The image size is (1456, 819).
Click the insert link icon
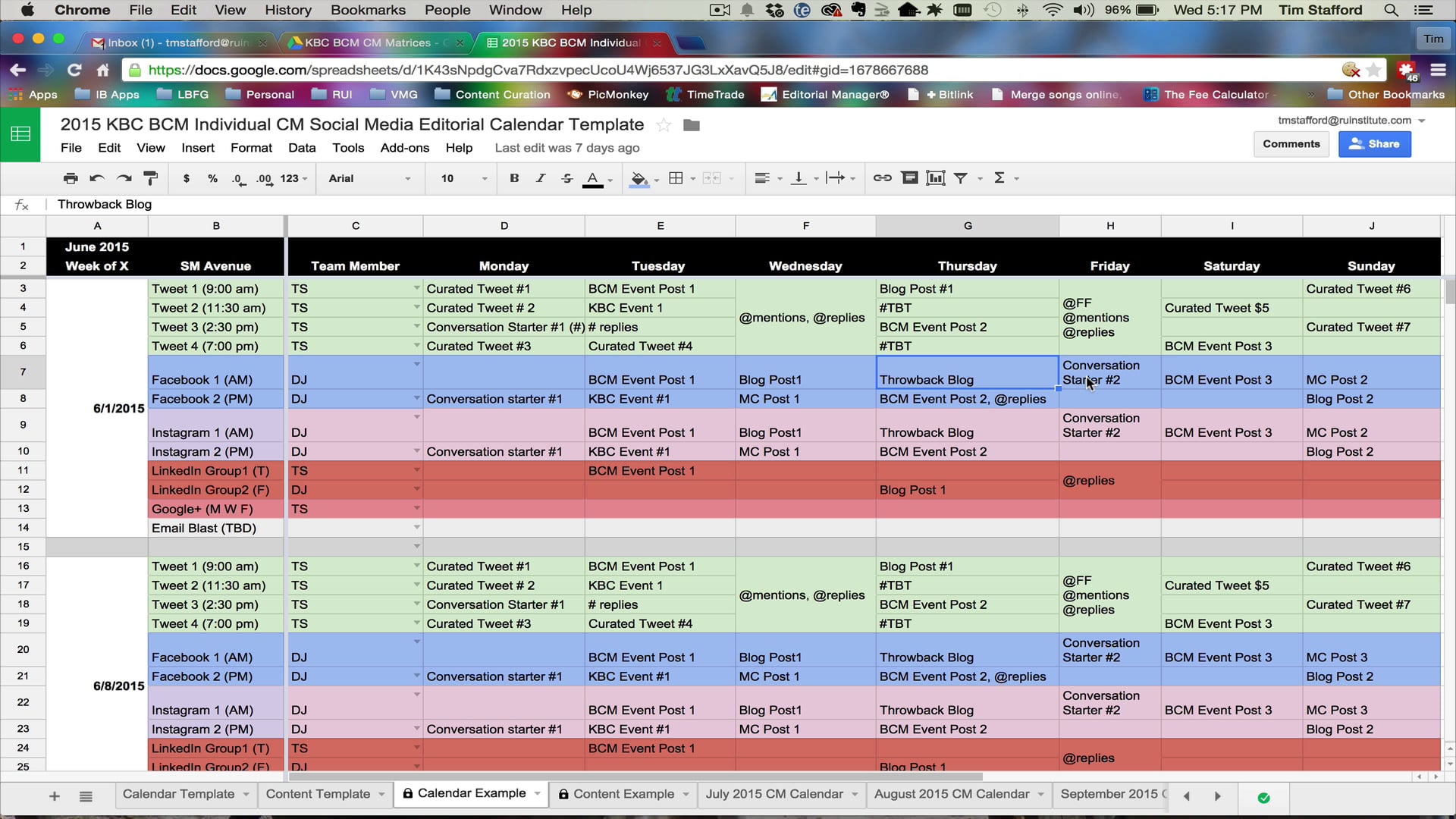click(882, 178)
